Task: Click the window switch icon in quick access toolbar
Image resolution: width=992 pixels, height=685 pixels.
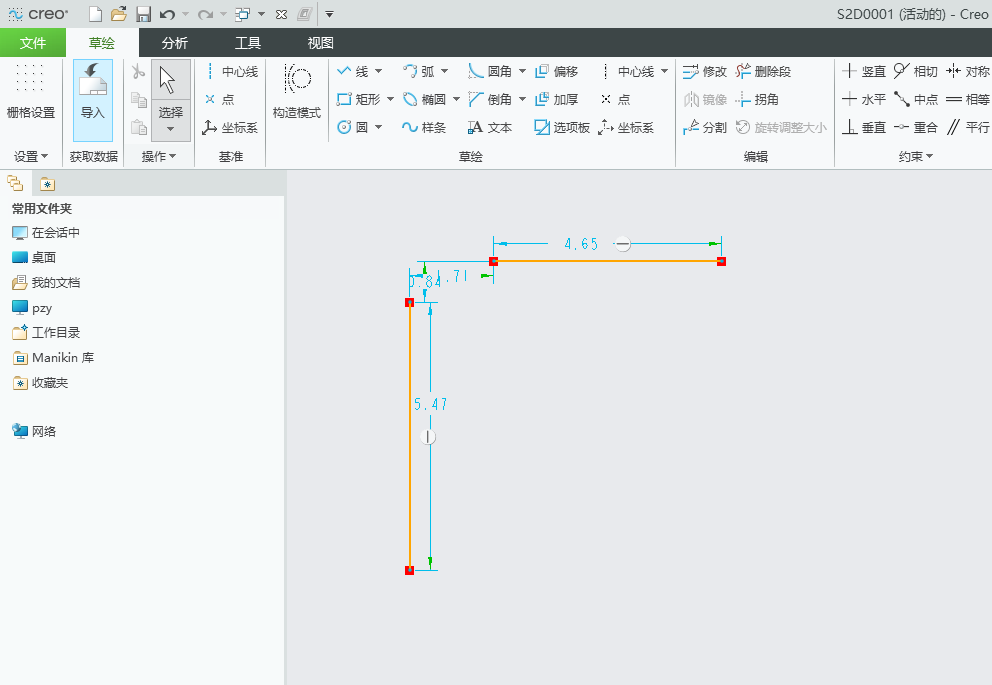Action: pos(242,14)
